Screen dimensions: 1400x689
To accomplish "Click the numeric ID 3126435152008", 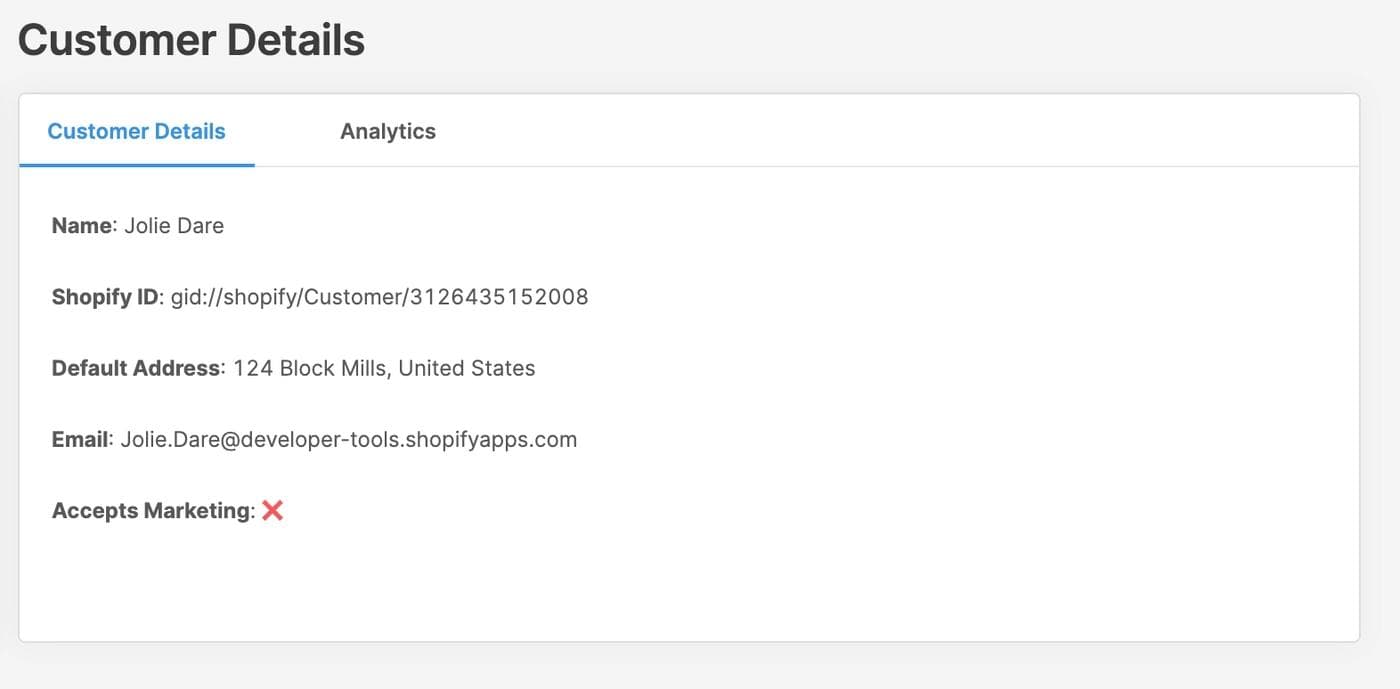I will click(498, 297).
